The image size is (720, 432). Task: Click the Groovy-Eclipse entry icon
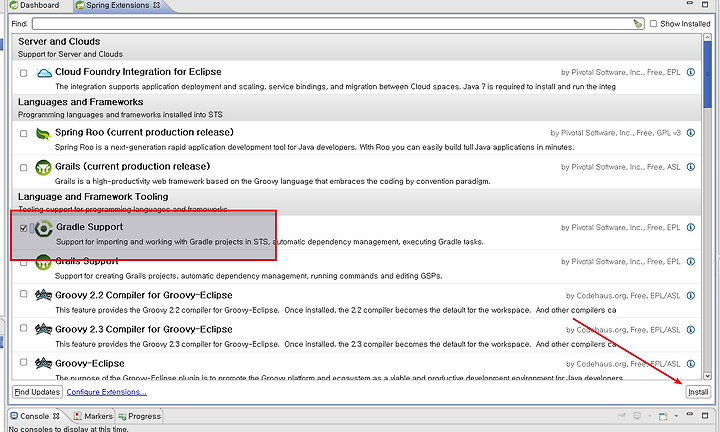click(x=43, y=363)
